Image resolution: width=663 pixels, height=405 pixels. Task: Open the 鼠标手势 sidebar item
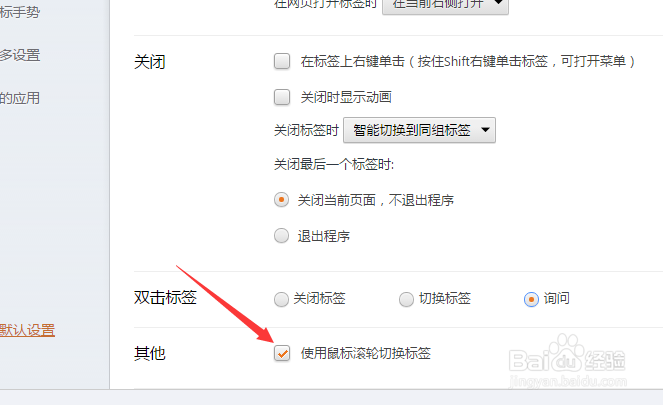coord(19,12)
